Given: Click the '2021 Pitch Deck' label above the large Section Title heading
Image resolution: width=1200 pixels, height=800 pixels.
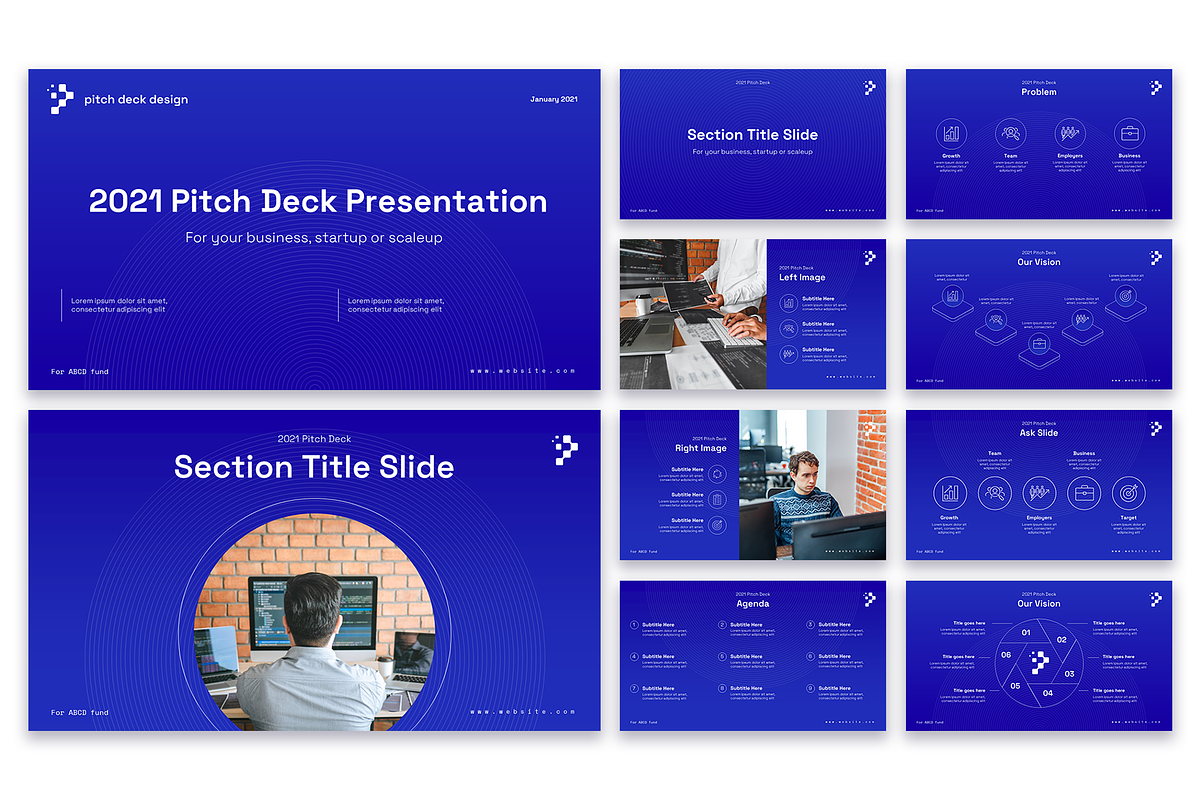Looking at the screenshot, I should click(314, 439).
